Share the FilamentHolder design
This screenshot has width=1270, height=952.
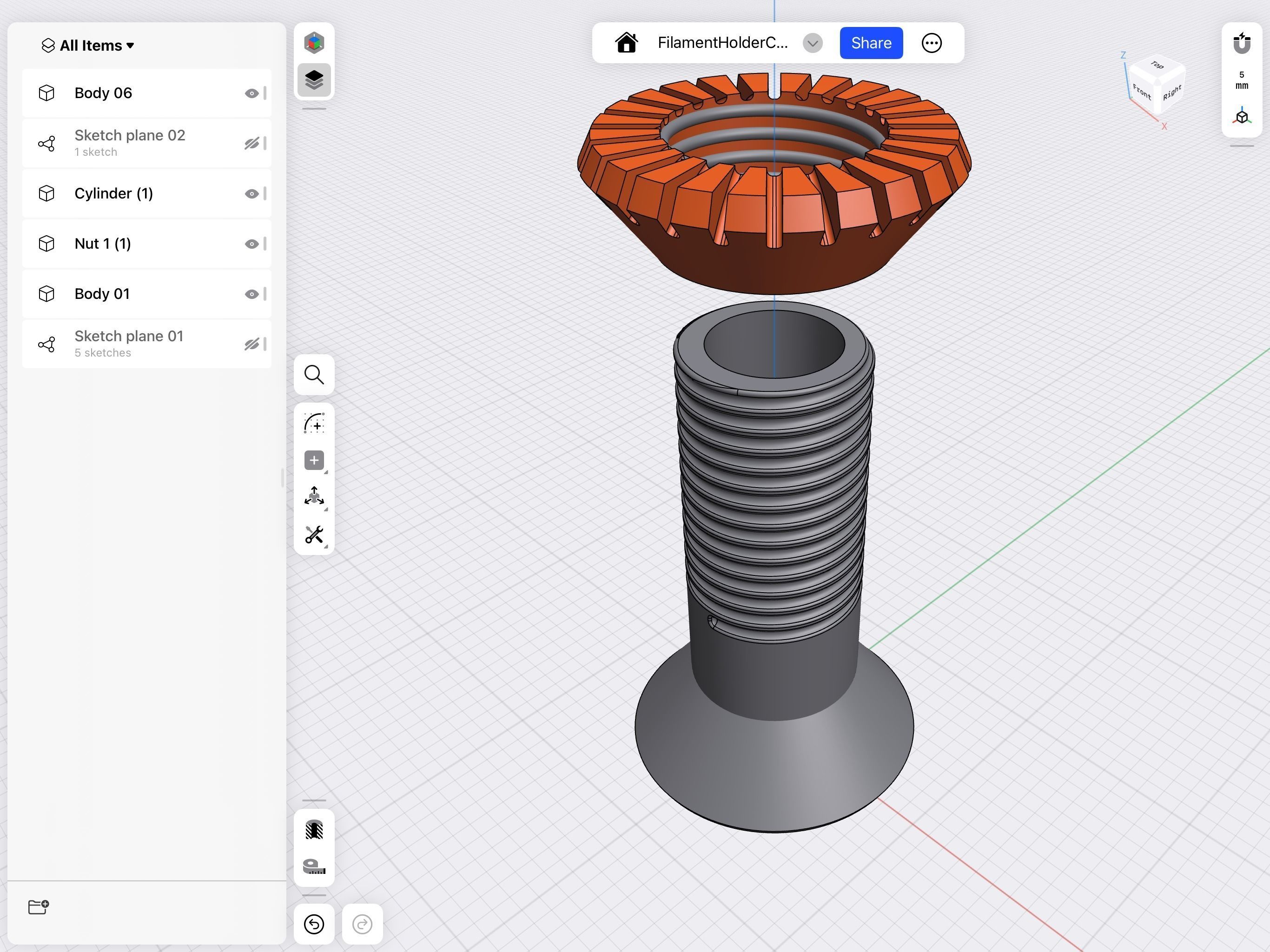coord(871,43)
